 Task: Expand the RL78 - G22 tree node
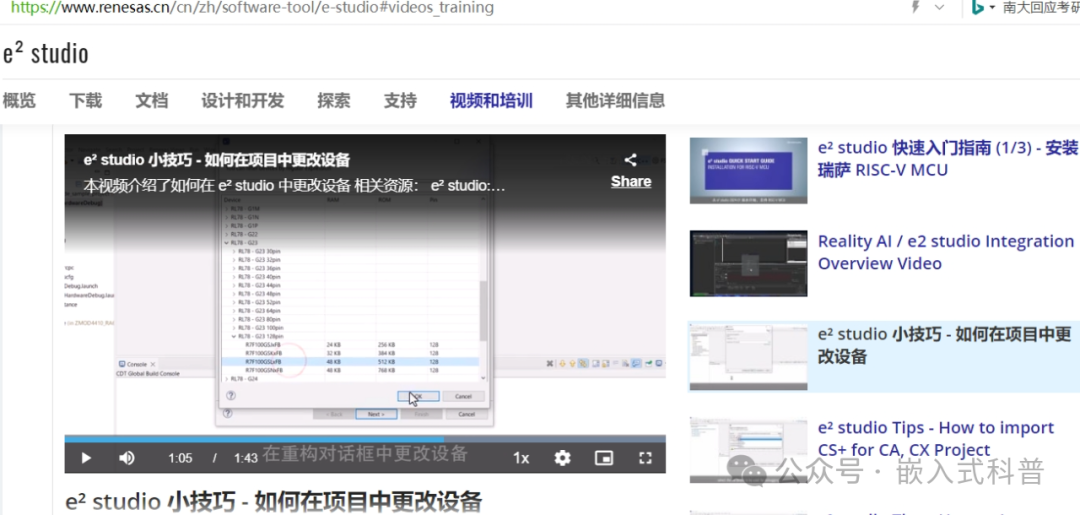[x=227, y=234]
